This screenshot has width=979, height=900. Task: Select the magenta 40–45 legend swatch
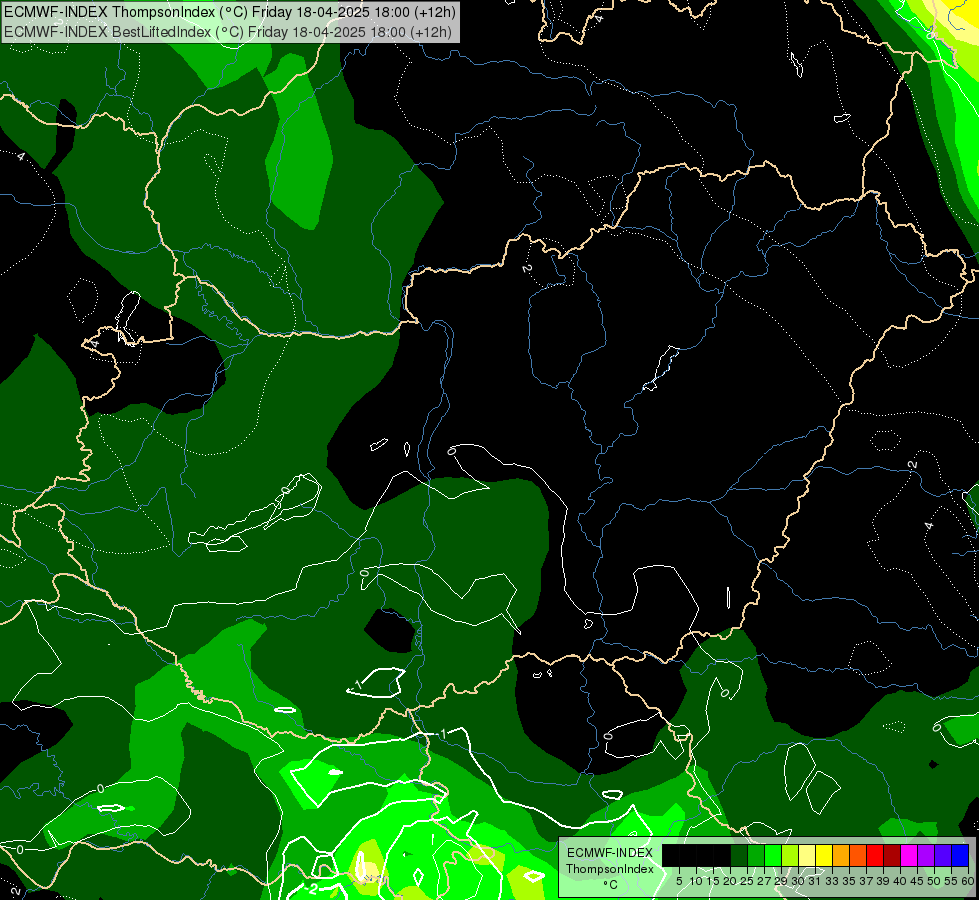tap(909, 855)
